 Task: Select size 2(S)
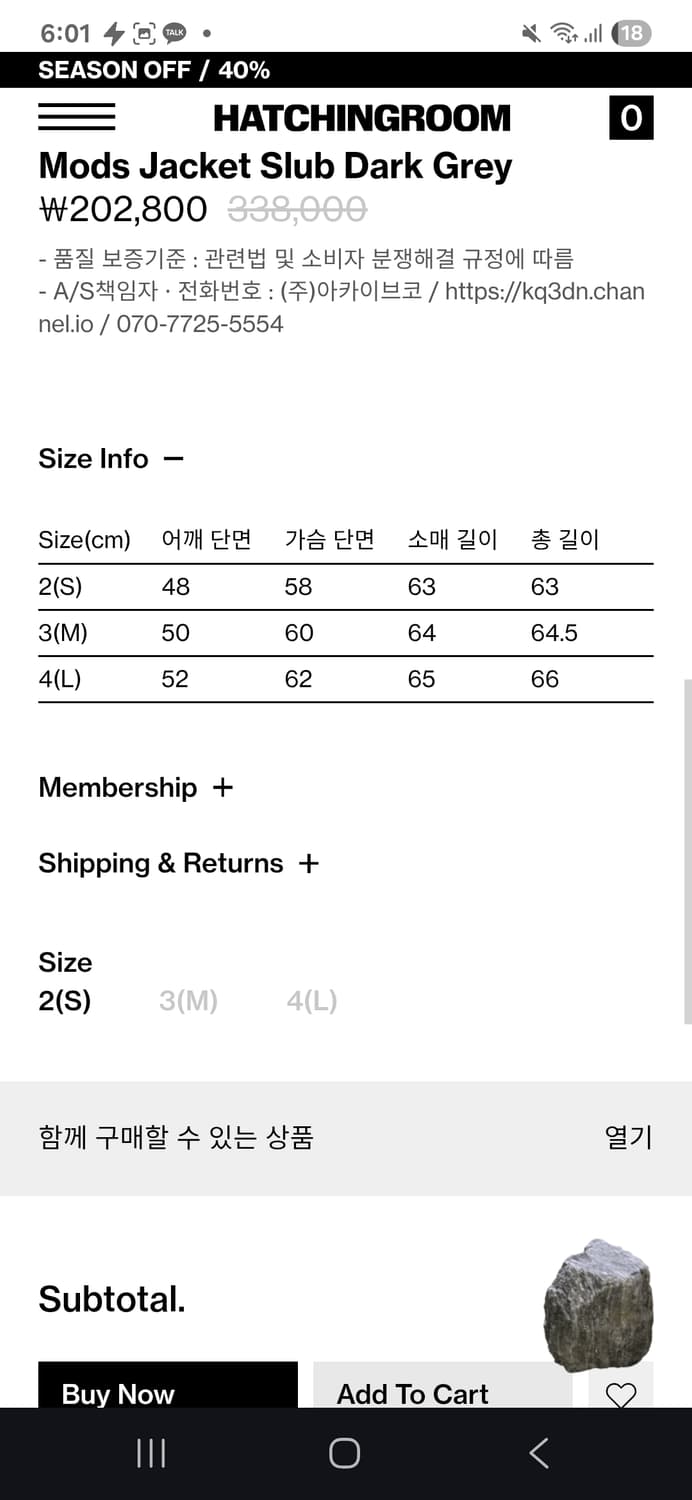click(65, 1001)
